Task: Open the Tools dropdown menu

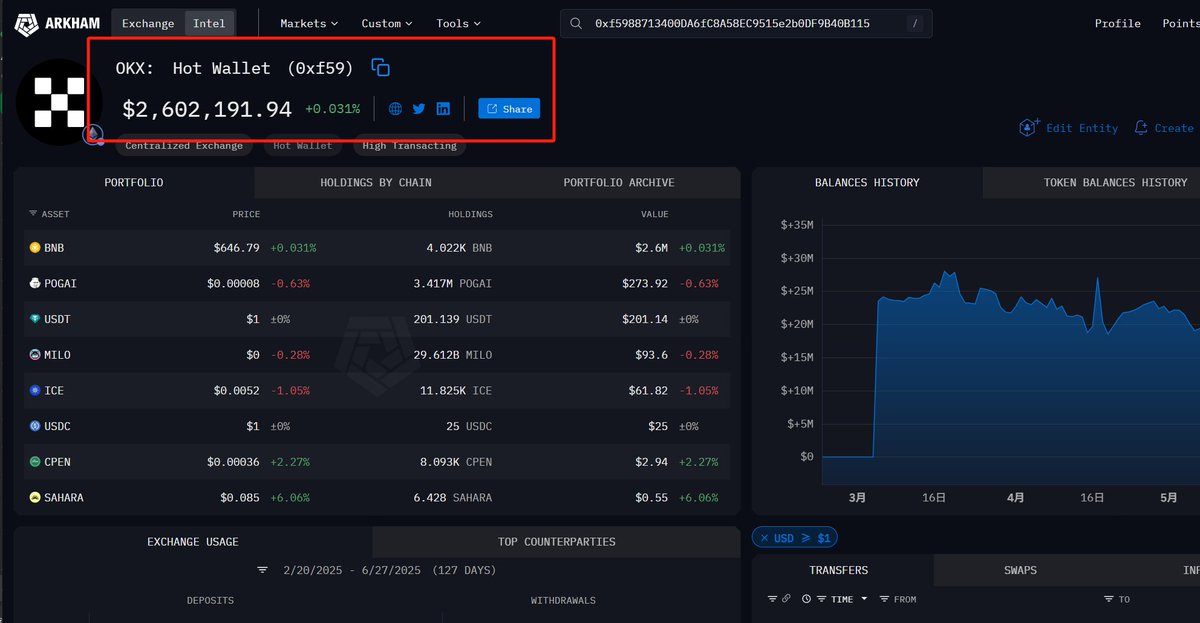Action: click(458, 23)
